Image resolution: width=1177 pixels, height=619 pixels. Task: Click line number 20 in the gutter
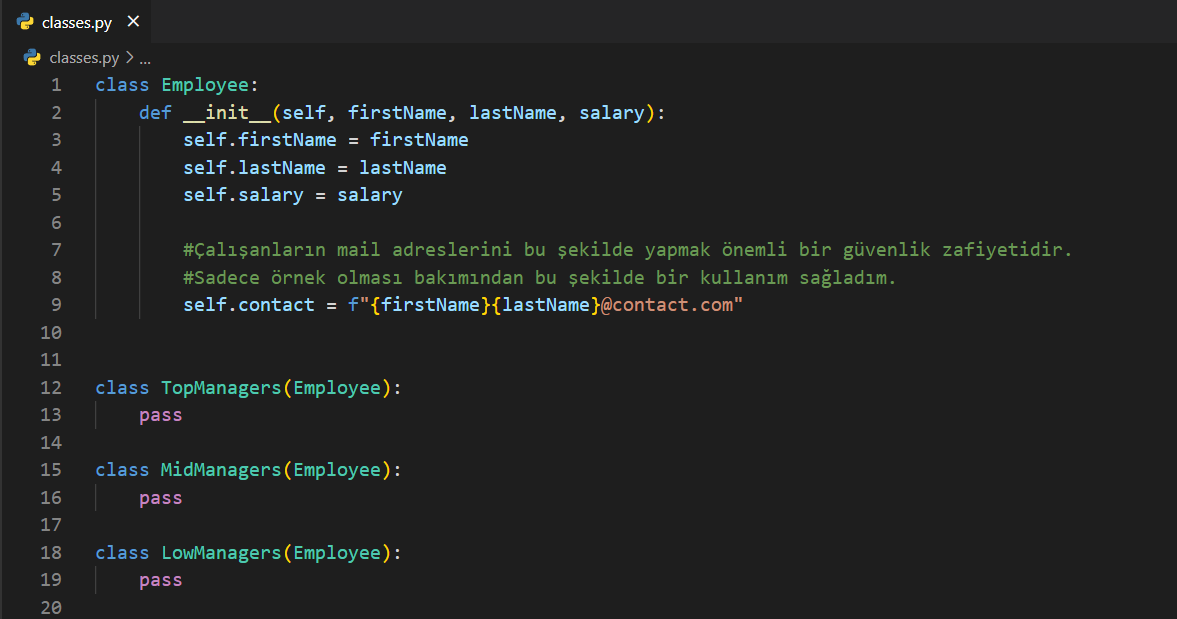[51, 607]
